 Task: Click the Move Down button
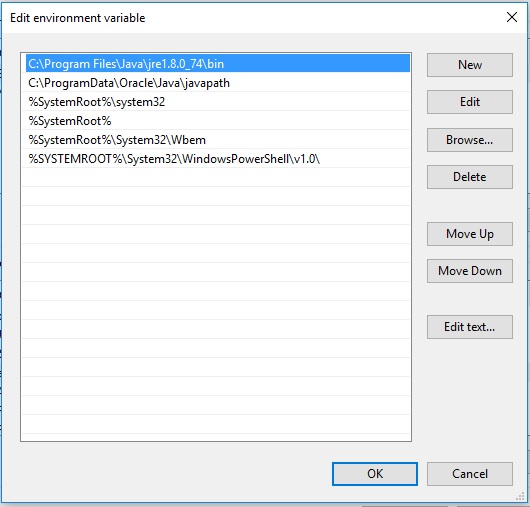pos(469,271)
